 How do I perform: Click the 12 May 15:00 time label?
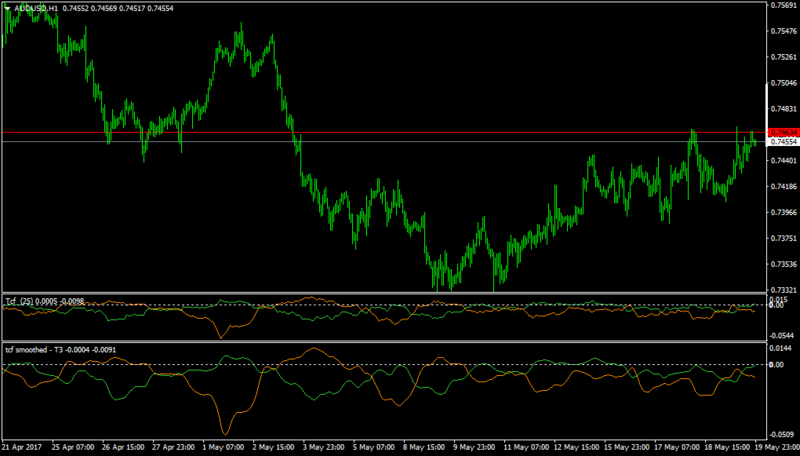pyautogui.click(x=576, y=447)
